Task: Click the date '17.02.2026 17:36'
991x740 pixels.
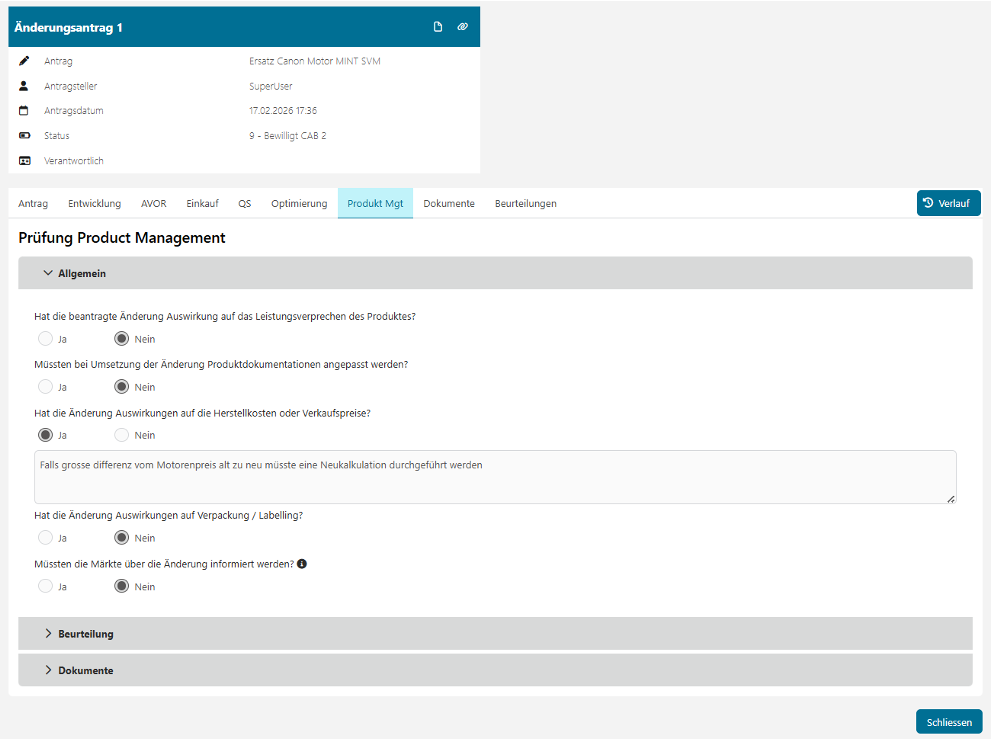Action: pos(283,111)
